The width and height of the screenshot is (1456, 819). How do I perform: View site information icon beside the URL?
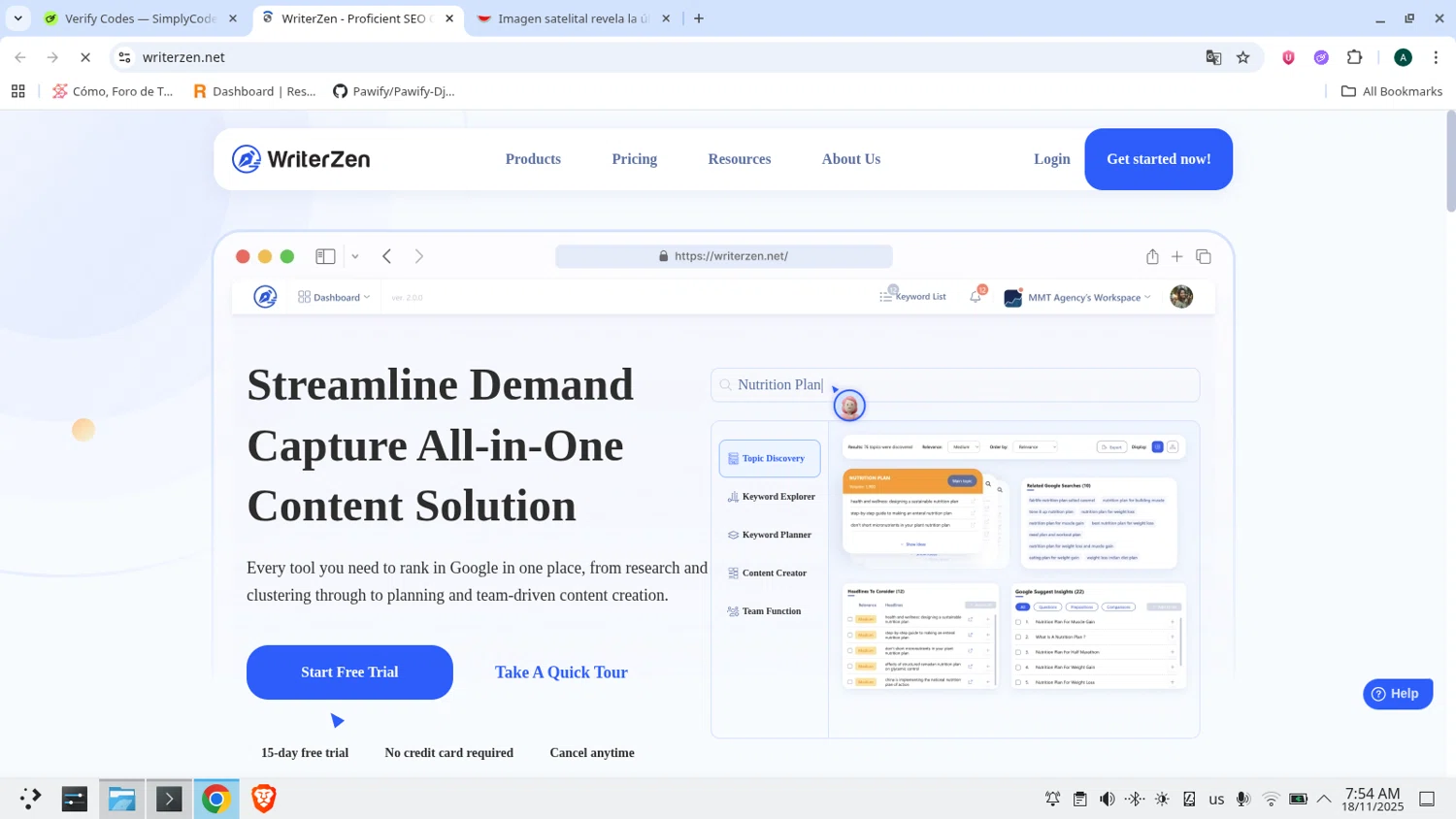coord(124,57)
